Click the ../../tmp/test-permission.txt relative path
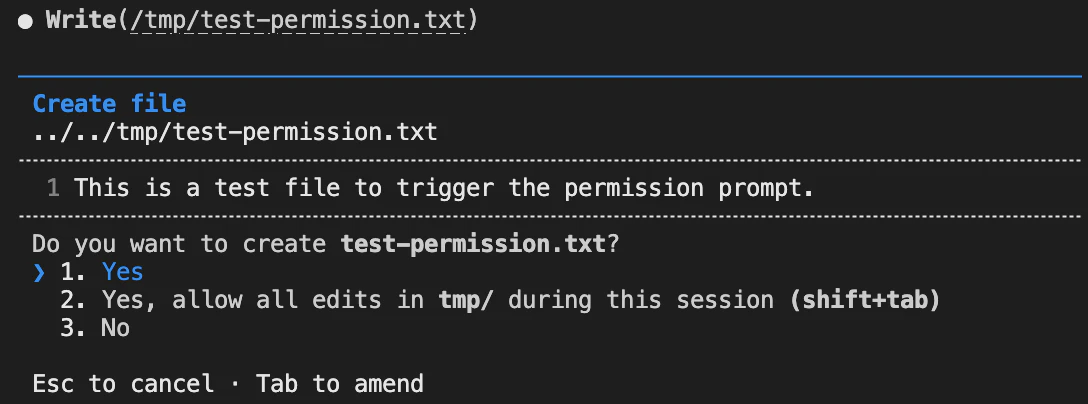The height and width of the screenshot is (404, 1088). click(235, 132)
